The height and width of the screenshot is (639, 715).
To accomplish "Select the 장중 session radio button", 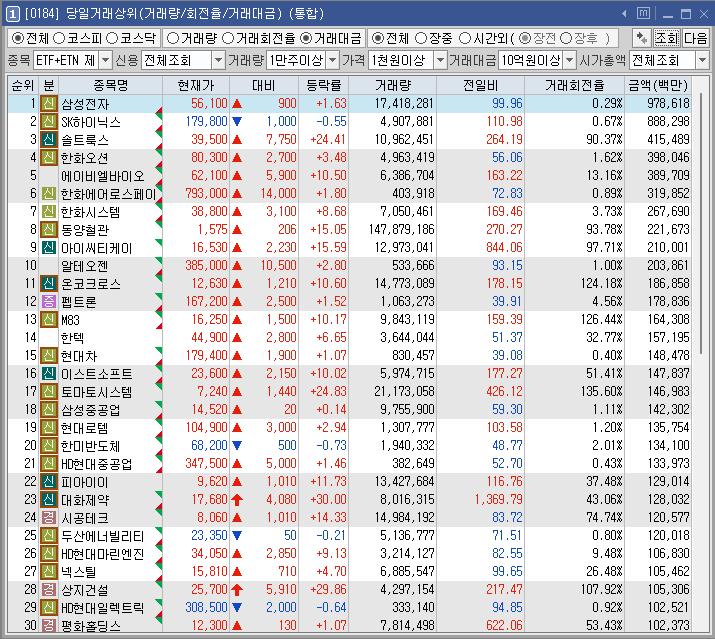I will pyautogui.click(x=421, y=38).
